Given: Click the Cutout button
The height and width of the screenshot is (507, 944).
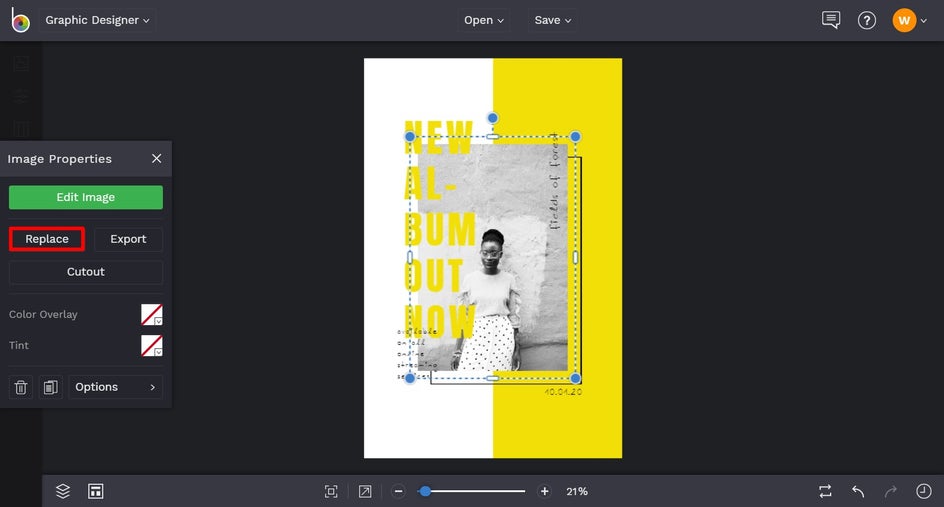Looking at the screenshot, I should click(85, 272).
